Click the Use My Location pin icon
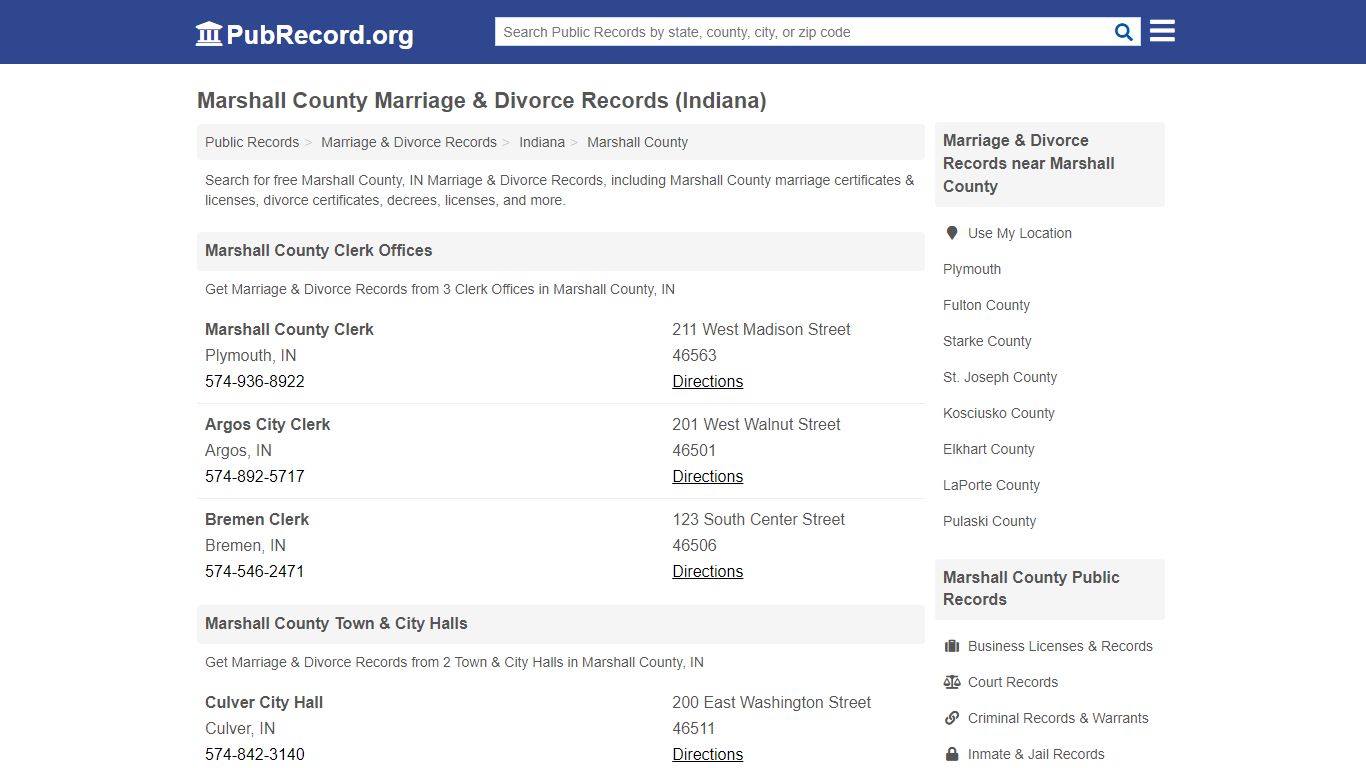 (952, 233)
